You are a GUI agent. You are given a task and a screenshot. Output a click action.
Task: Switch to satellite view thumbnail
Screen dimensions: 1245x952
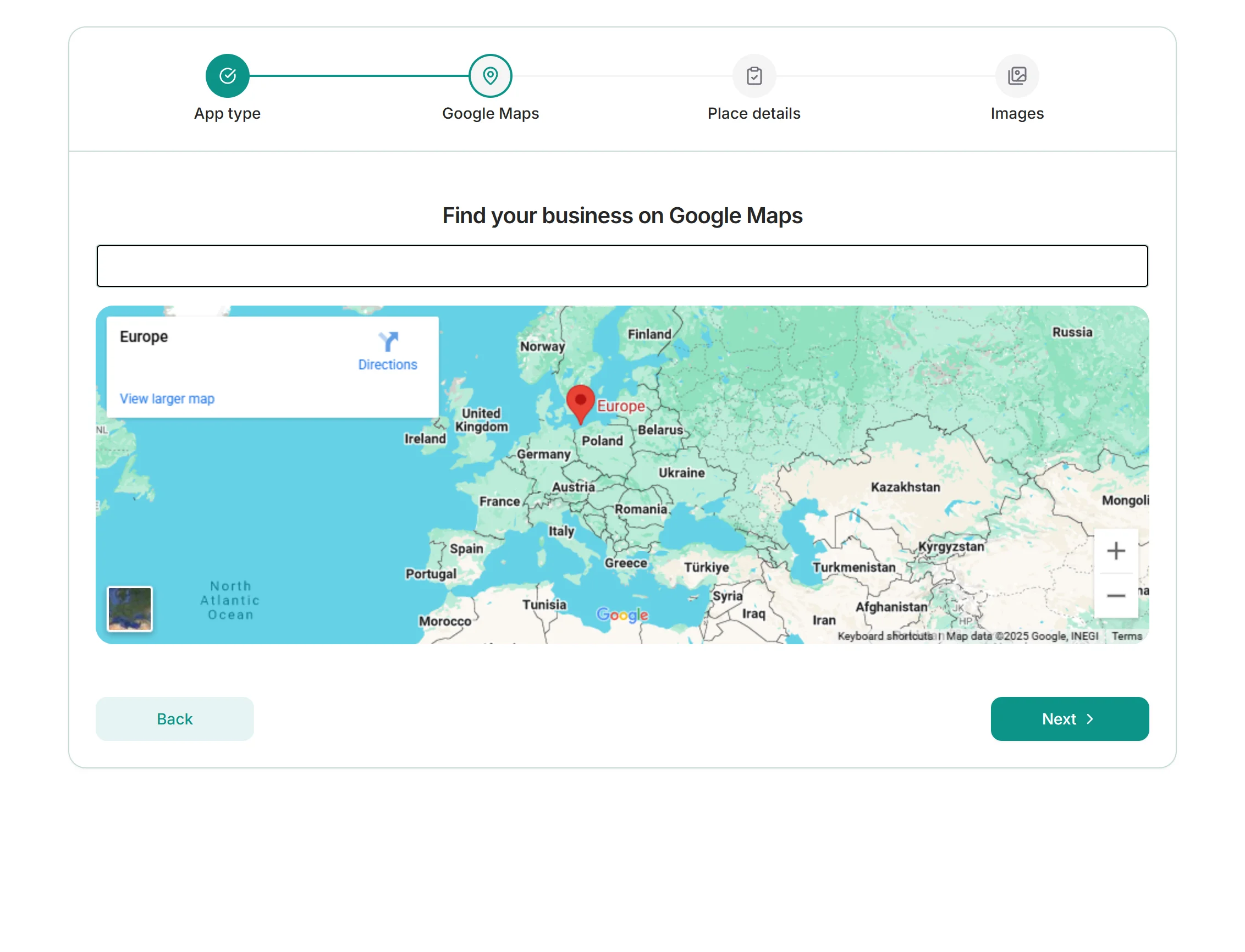point(130,608)
